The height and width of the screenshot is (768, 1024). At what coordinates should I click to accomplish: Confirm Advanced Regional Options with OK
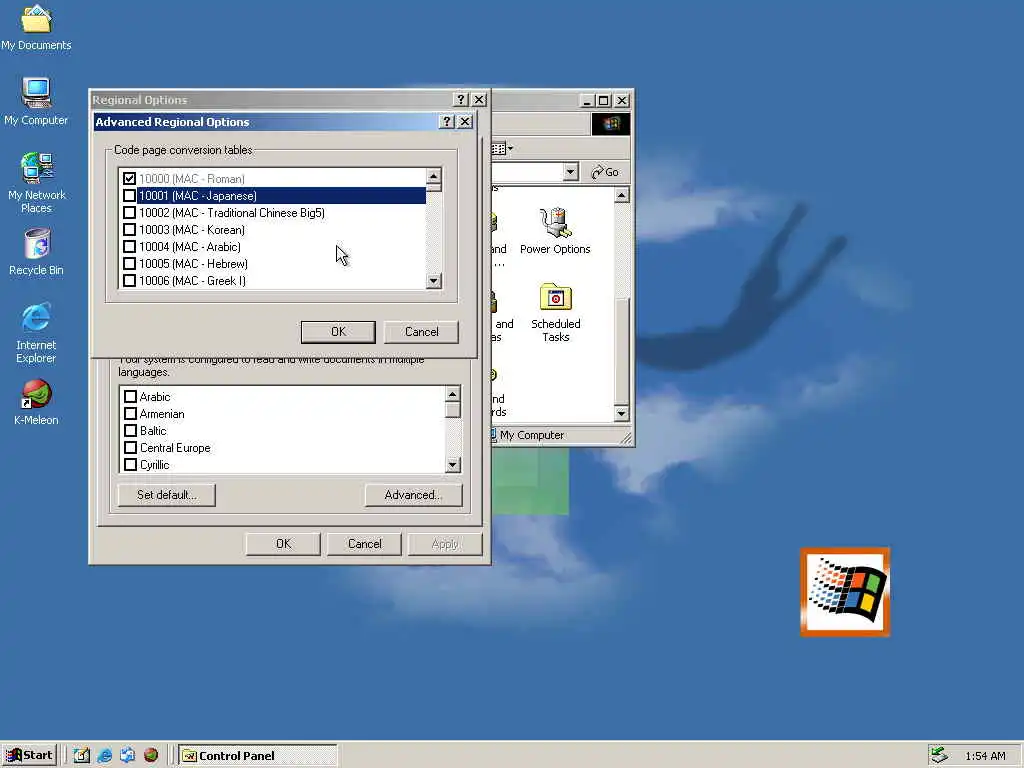[338, 332]
